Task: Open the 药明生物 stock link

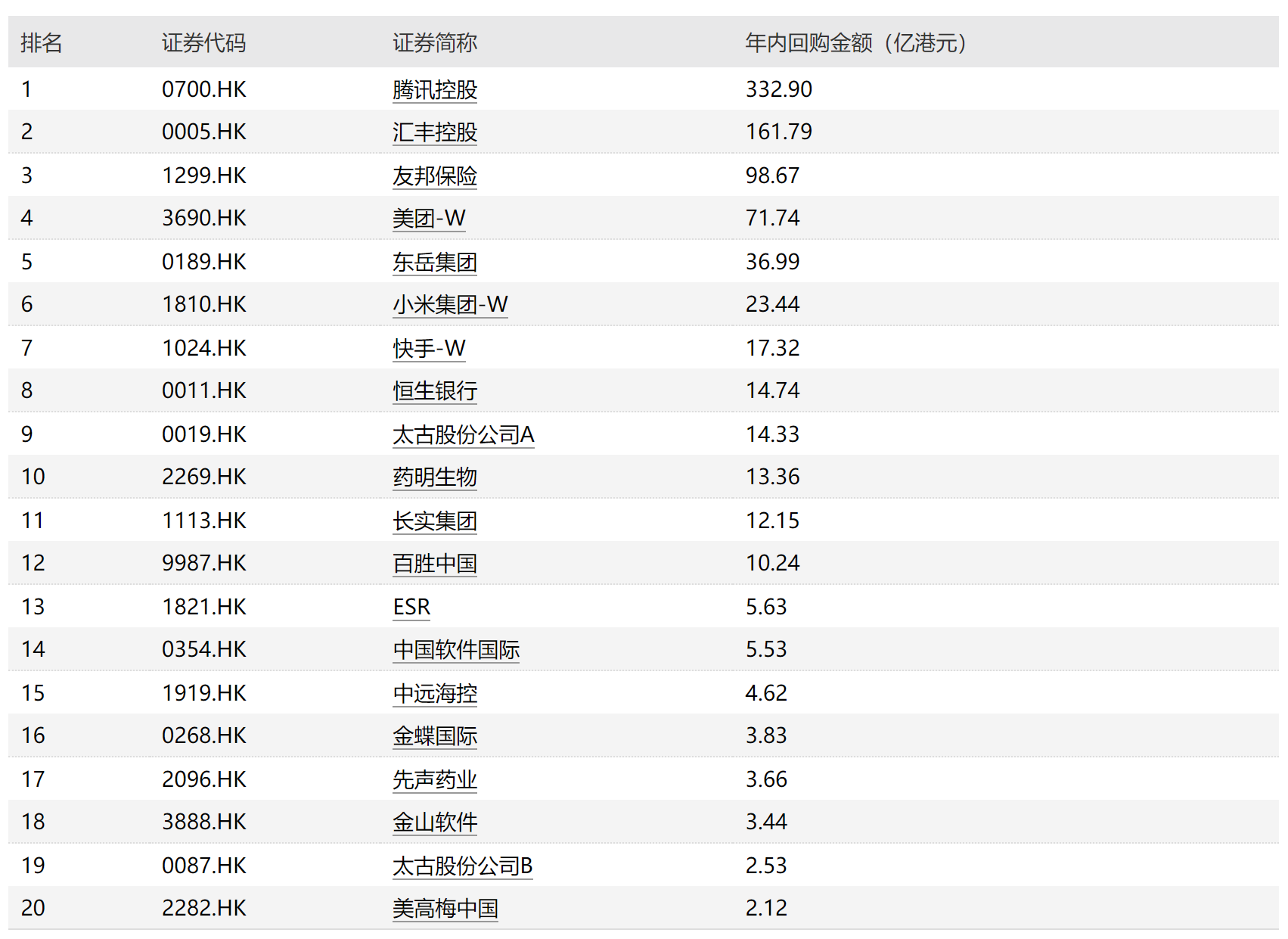Action: point(435,477)
